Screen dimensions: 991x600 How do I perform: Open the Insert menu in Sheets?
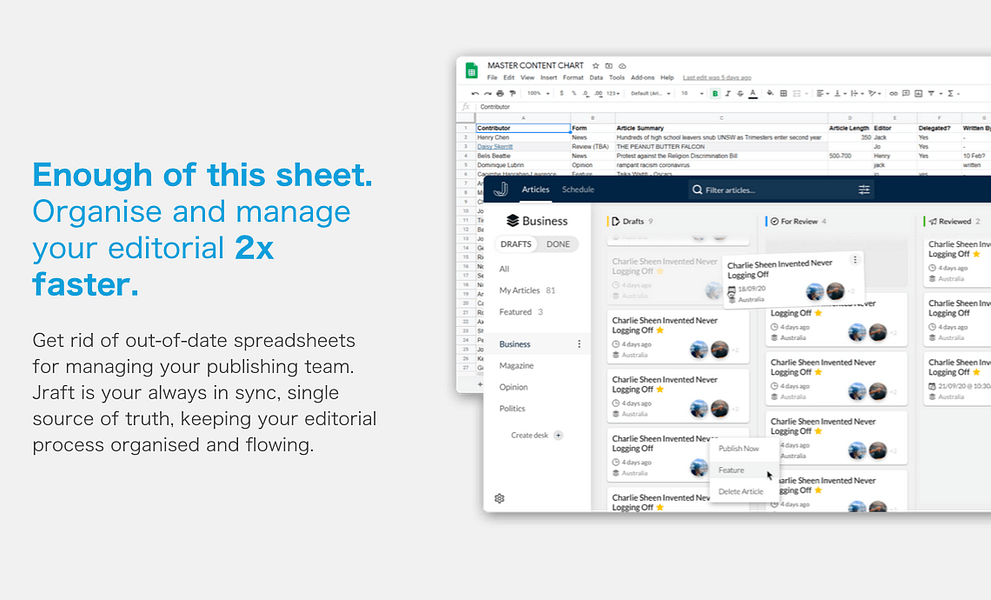click(549, 78)
